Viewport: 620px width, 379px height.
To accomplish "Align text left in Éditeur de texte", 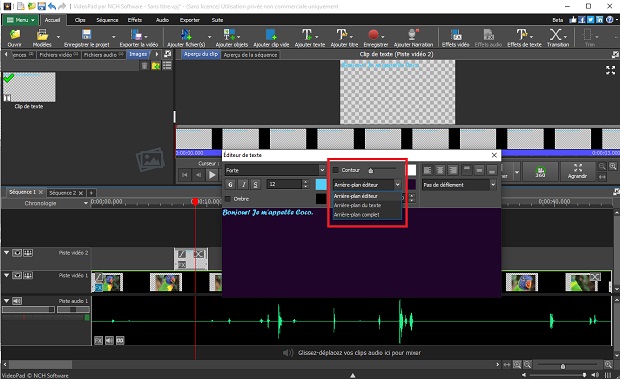I will coord(427,170).
